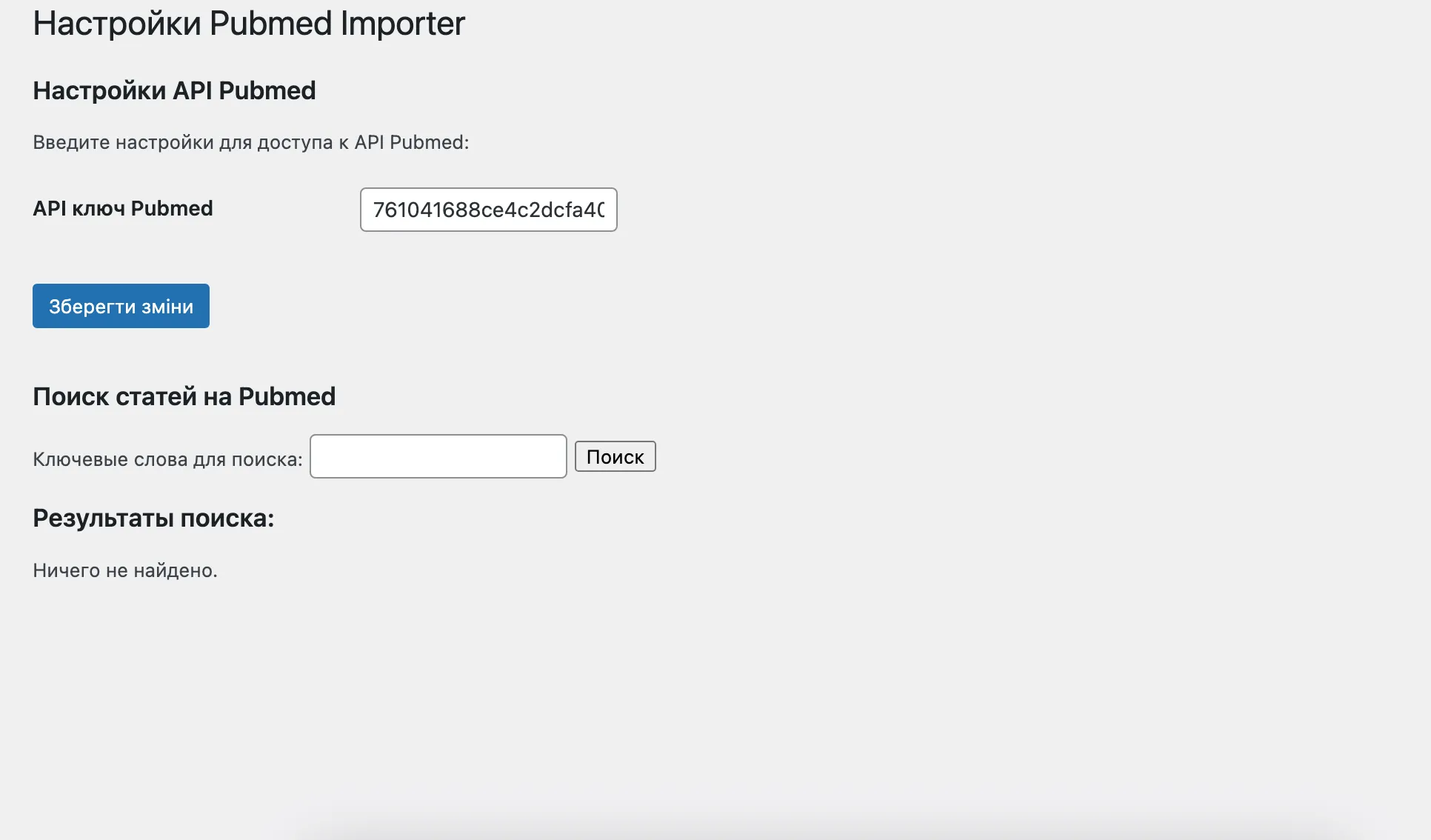The image size is (1431, 840).
Task: Click the Ничего не найдено message
Action: 124,570
